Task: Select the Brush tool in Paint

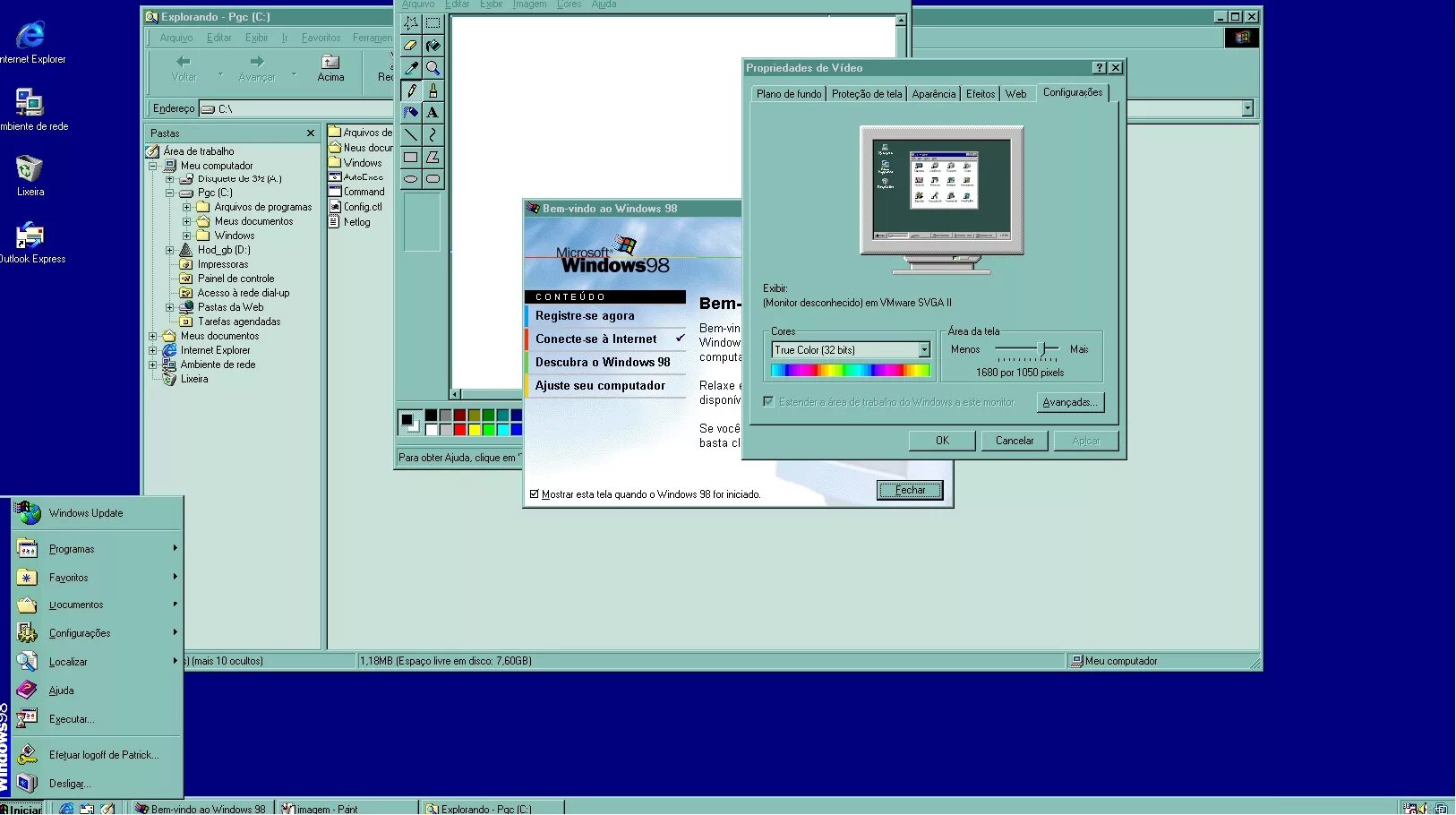Action: [433, 90]
